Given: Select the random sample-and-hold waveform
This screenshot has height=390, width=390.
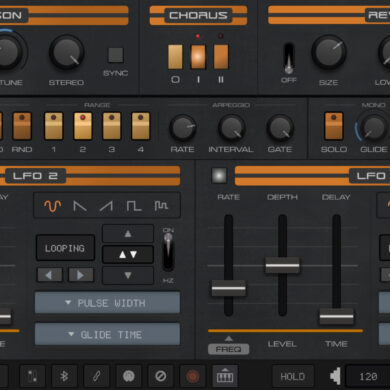Looking at the screenshot, I should point(161,206).
